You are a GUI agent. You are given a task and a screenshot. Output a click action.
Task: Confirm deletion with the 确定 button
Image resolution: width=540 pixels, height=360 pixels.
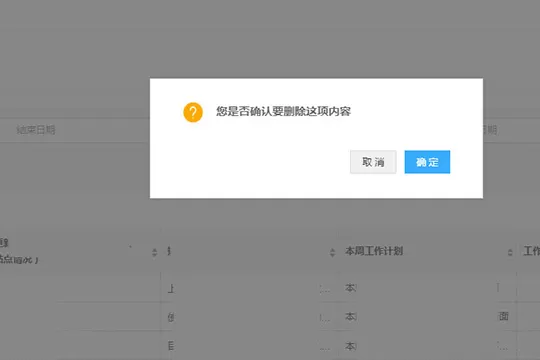point(427,162)
